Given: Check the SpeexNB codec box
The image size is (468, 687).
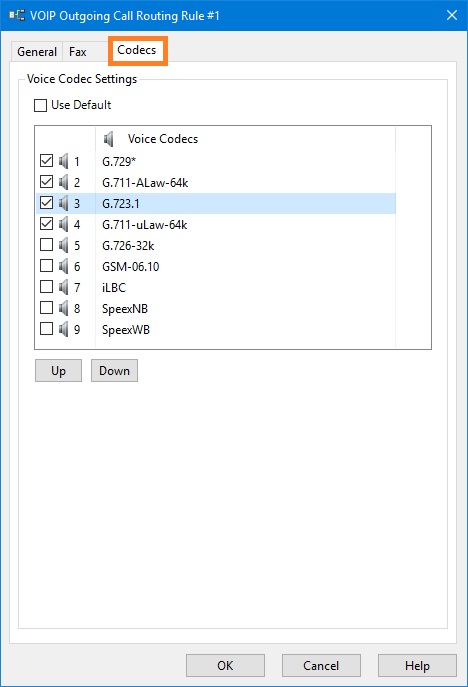Looking at the screenshot, I should point(46,308).
